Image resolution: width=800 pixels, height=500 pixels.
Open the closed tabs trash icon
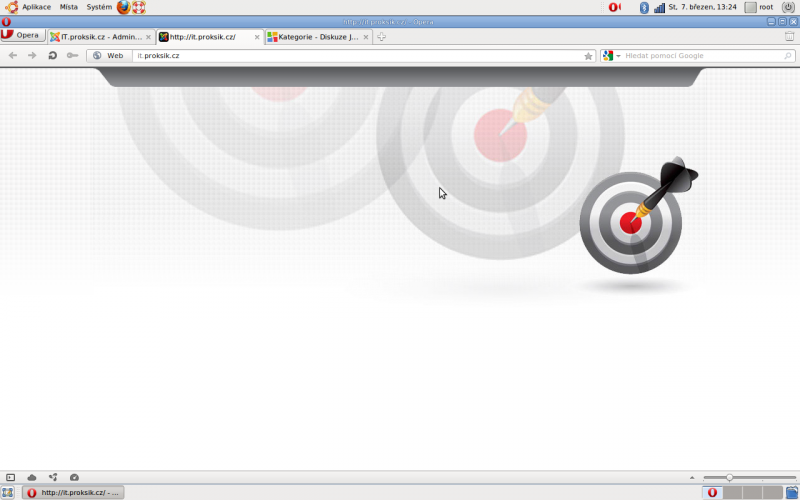pyautogui.click(x=789, y=37)
